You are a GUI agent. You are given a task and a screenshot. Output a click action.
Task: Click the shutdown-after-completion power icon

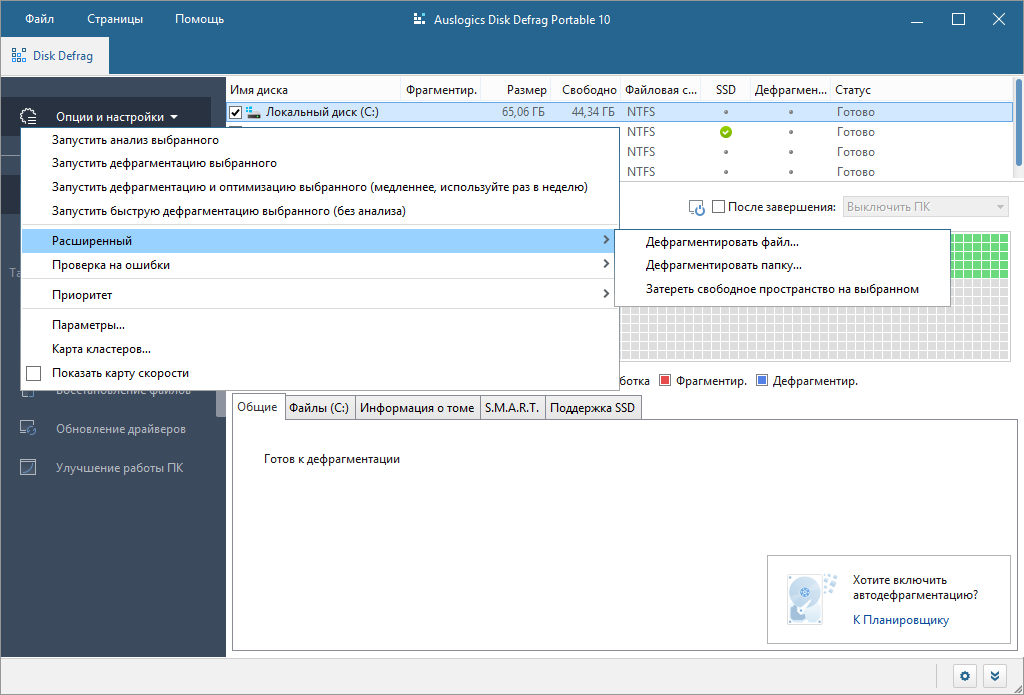point(697,208)
